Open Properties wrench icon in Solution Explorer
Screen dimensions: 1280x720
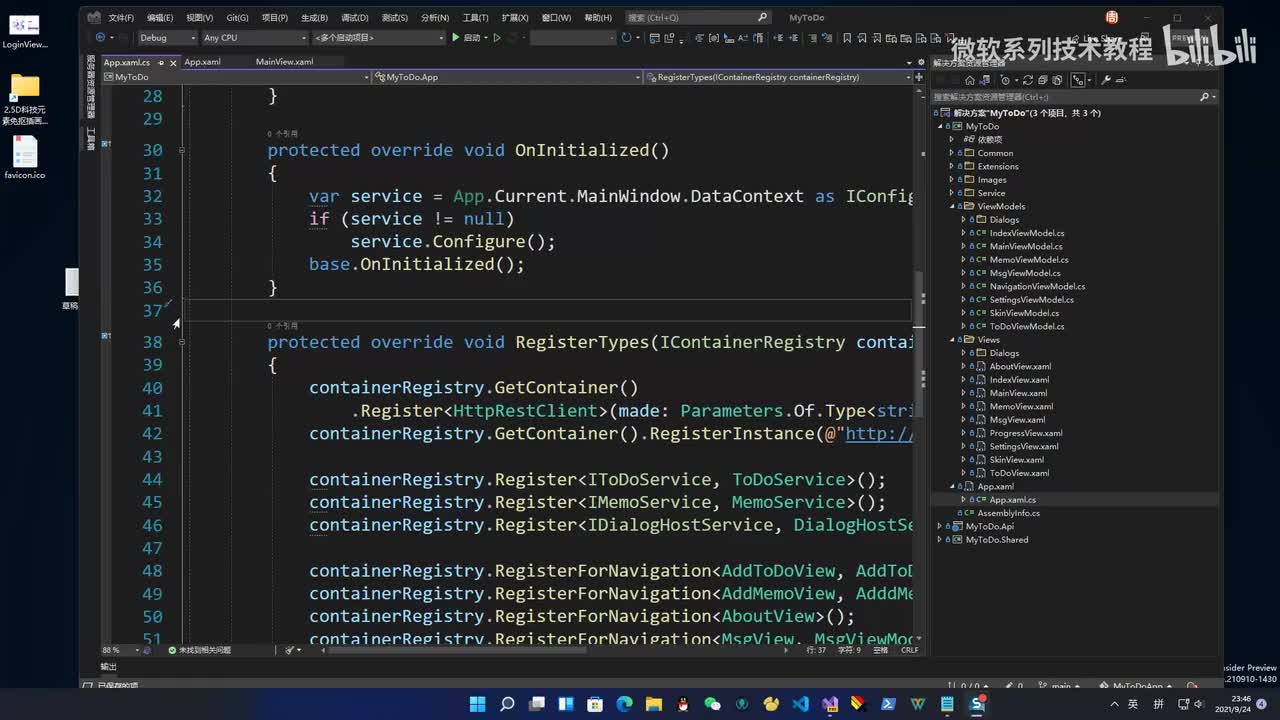(x=1106, y=80)
